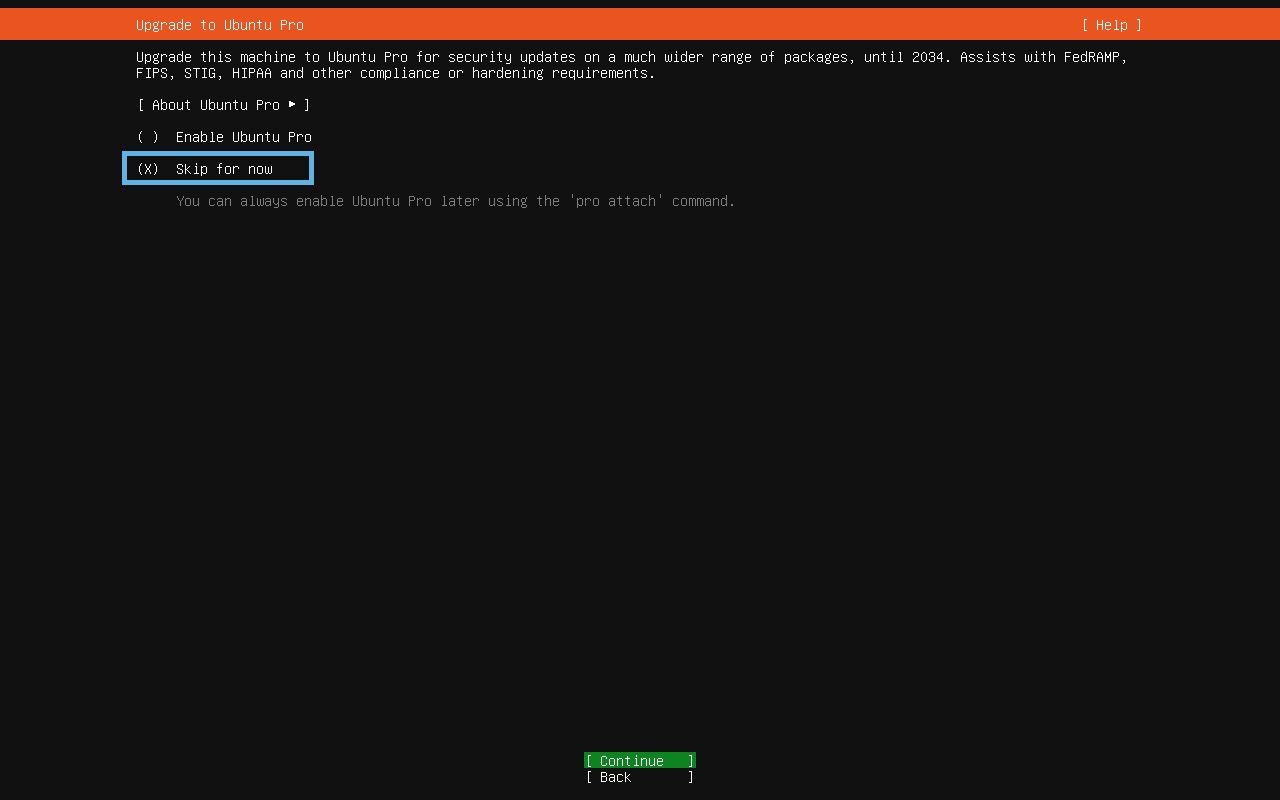Click the bracketed About Ubuntu Pro label
Image resolution: width=1280 pixels, height=800 pixels.
pyautogui.click(x=220, y=105)
